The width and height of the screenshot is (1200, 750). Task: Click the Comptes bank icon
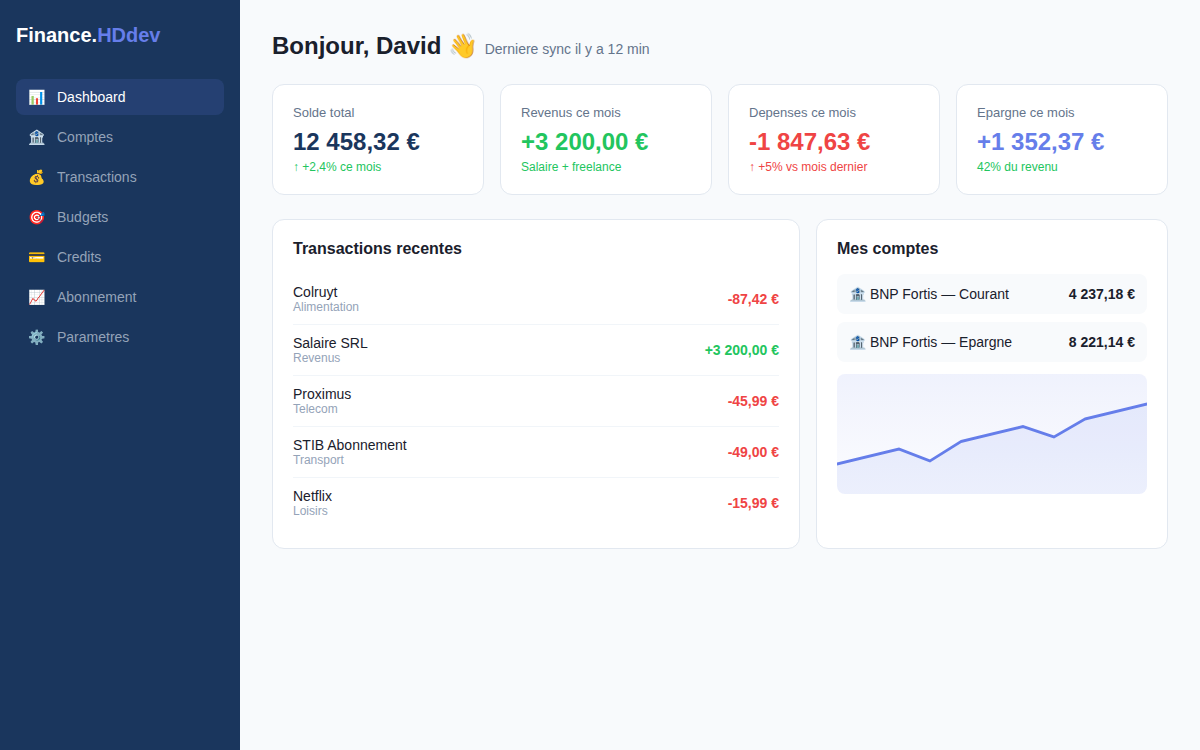click(37, 137)
